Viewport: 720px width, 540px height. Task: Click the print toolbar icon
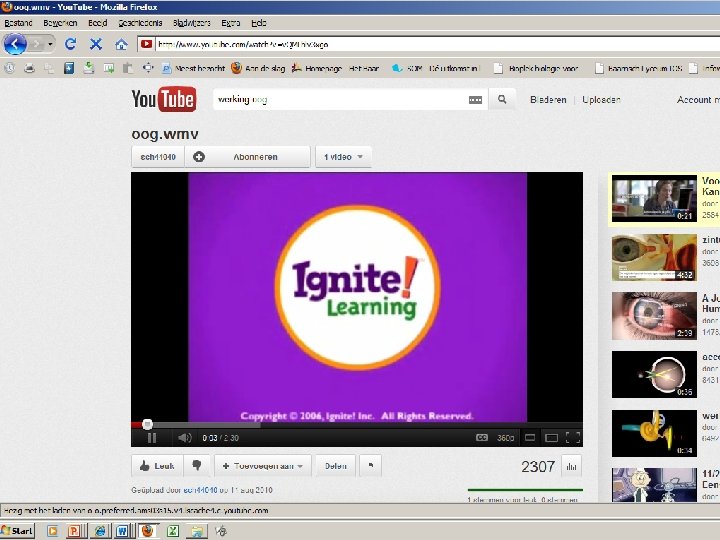pyautogui.click(x=29, y=68)
